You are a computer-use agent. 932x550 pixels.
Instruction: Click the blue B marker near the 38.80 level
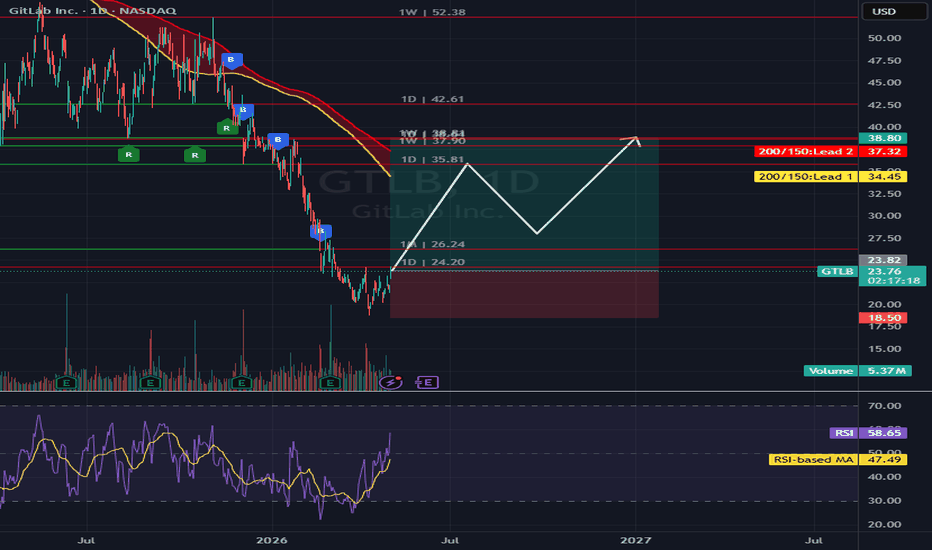tap(278, 140)
